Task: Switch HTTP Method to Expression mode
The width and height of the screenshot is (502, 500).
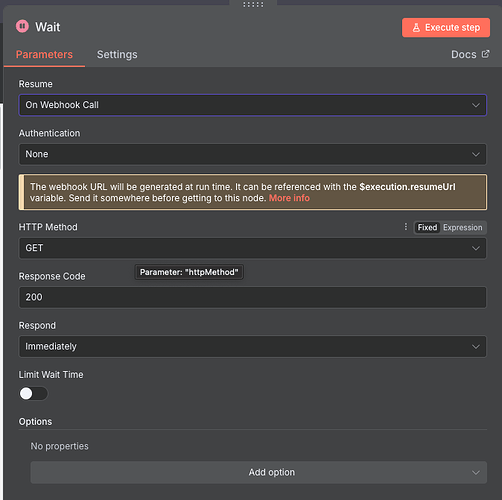Action: click(x=462, y=228)
